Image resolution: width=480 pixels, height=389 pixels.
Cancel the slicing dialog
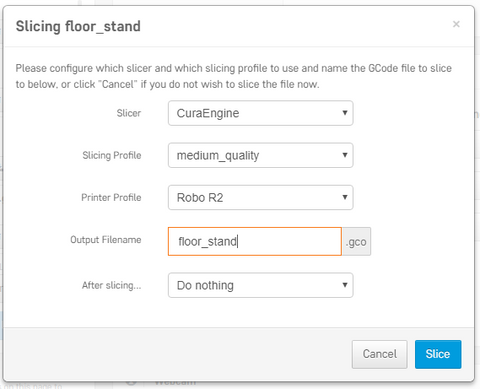[380, 354]
